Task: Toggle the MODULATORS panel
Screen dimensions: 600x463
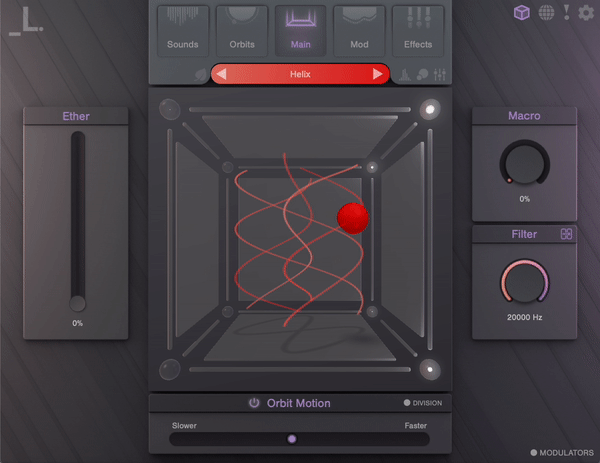Action: pyautogui.click(x=562, y=453)
